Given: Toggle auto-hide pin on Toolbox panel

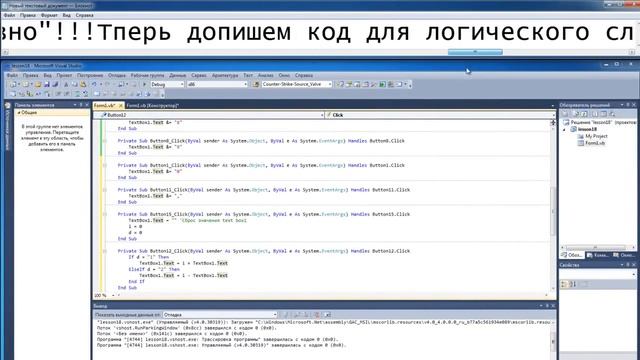Looking at the screenshot, I should (x=81, y=105).
